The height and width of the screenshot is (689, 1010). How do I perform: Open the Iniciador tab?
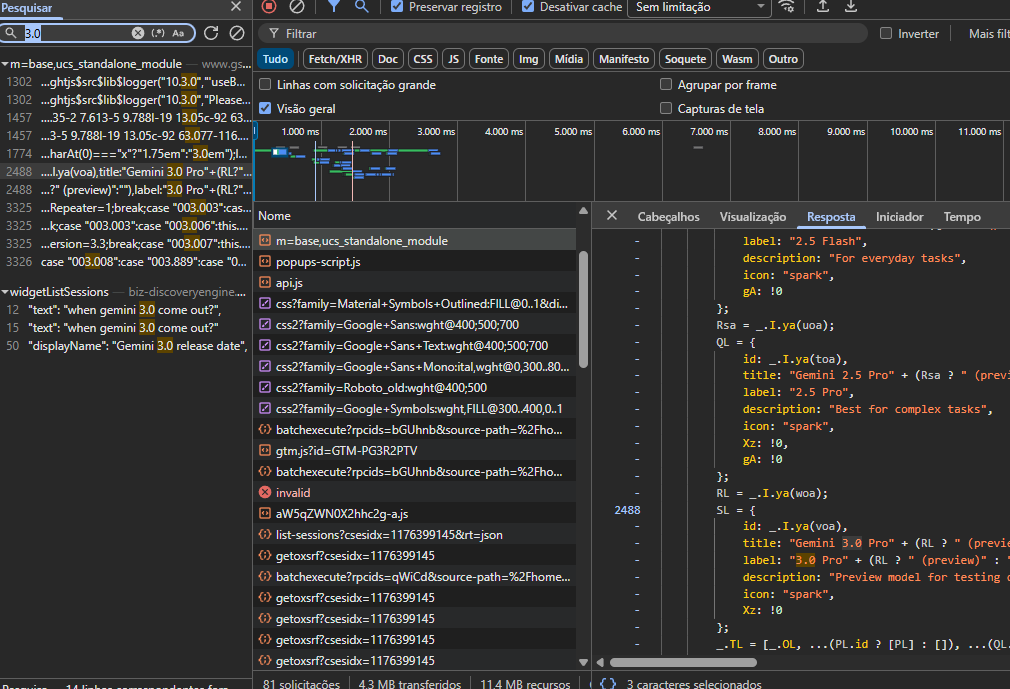pos(899,216)
